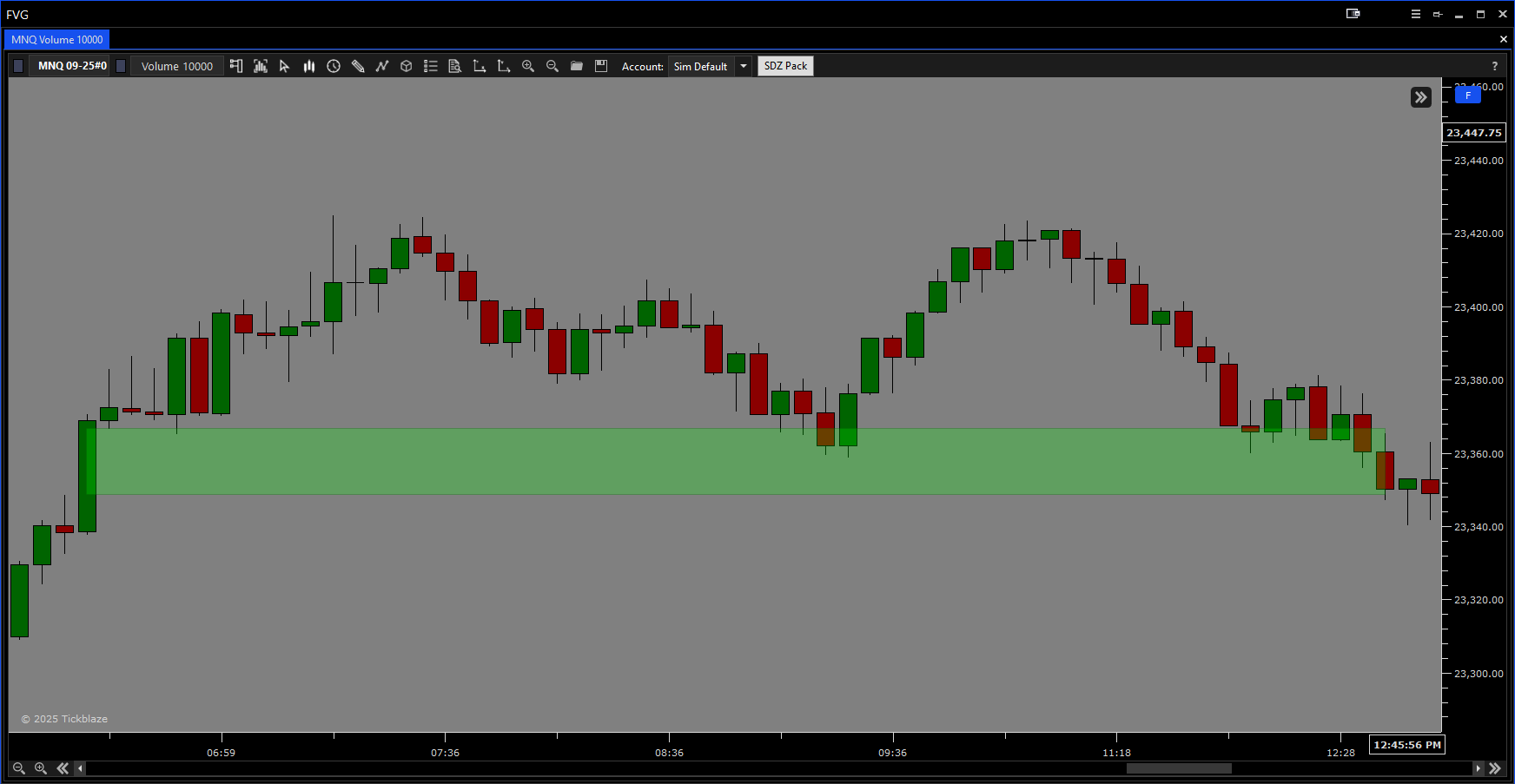
Task: Click the Sim Default account field
Action: [x=701, y=66]
